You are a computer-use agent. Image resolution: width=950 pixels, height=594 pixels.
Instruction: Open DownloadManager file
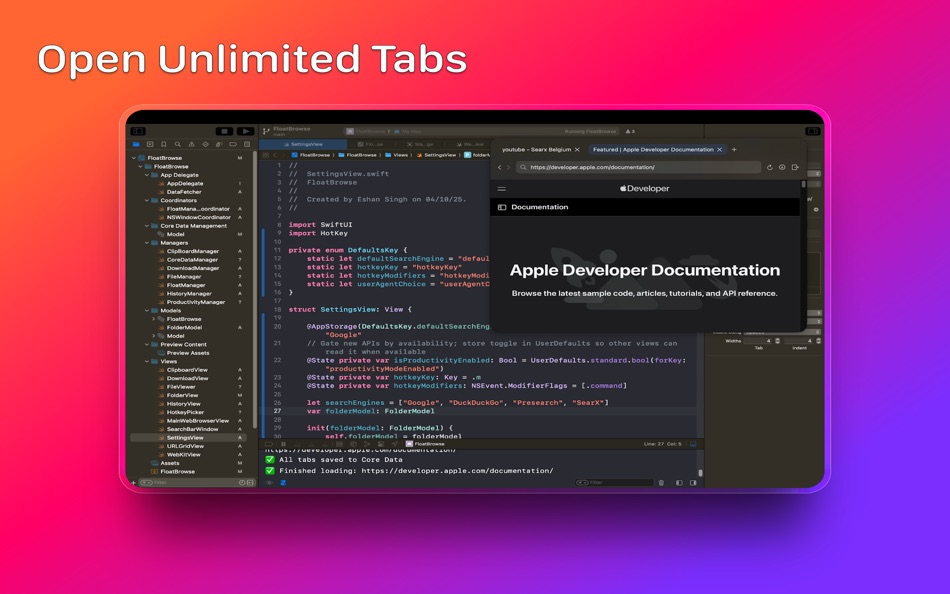[x=193, y=268]
